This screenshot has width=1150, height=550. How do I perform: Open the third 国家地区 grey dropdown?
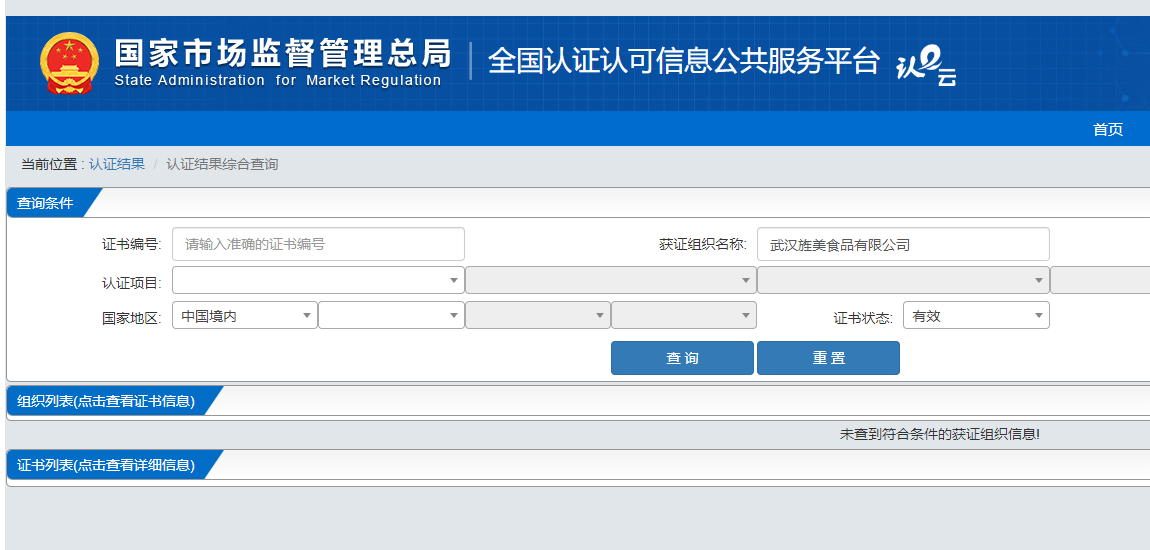point(538,315)
